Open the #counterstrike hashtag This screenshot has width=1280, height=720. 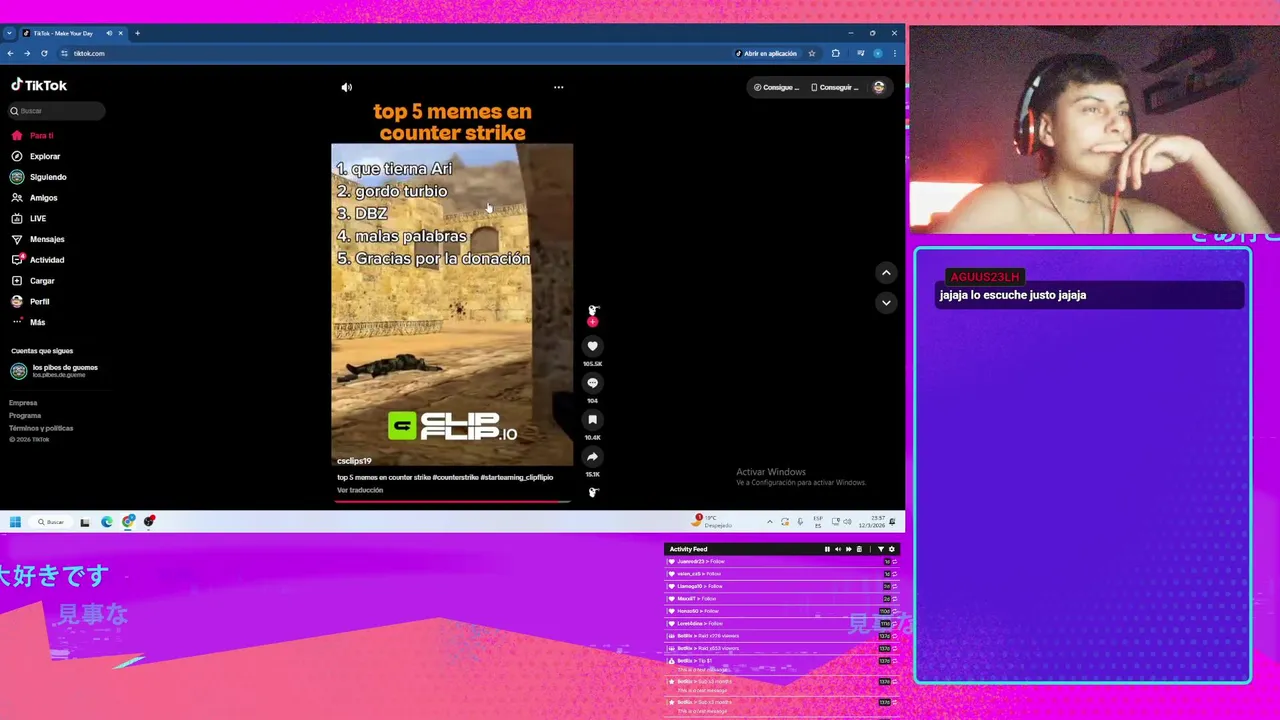pos(455,478)
